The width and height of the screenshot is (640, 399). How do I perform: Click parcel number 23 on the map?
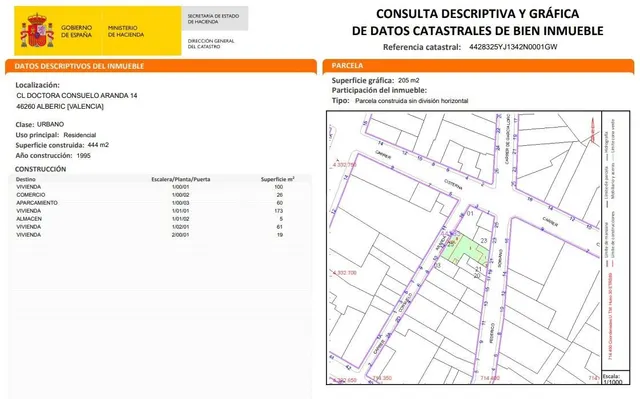[484, 241]
